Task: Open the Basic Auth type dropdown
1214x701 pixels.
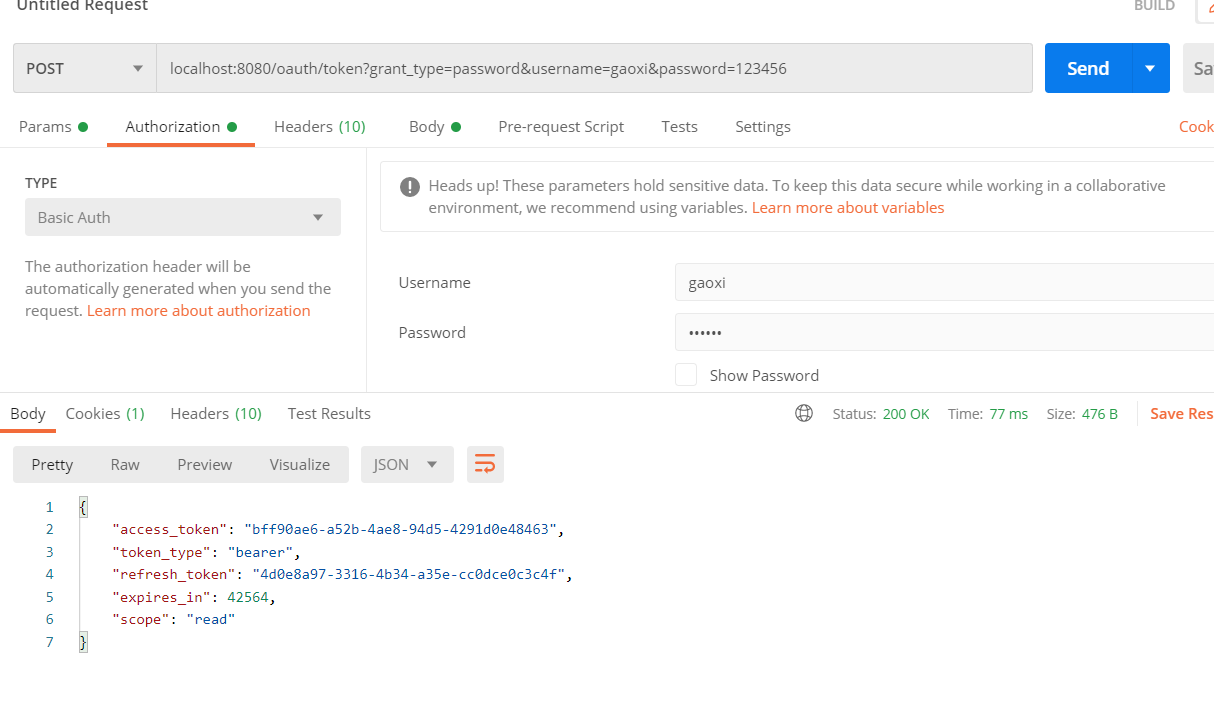Action: click(x=183, y=218)
